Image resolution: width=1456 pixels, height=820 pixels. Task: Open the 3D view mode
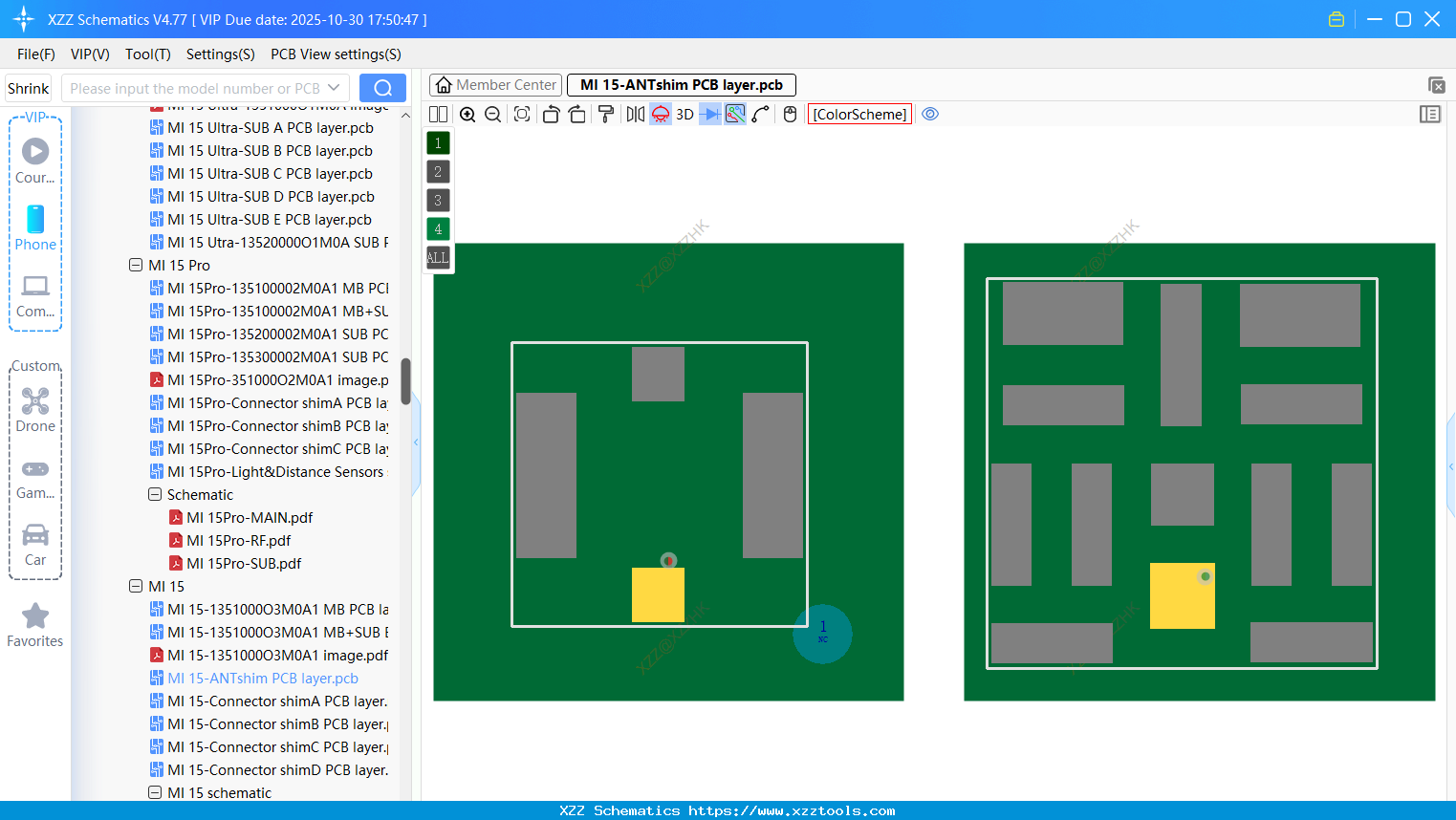click(684, 114)
